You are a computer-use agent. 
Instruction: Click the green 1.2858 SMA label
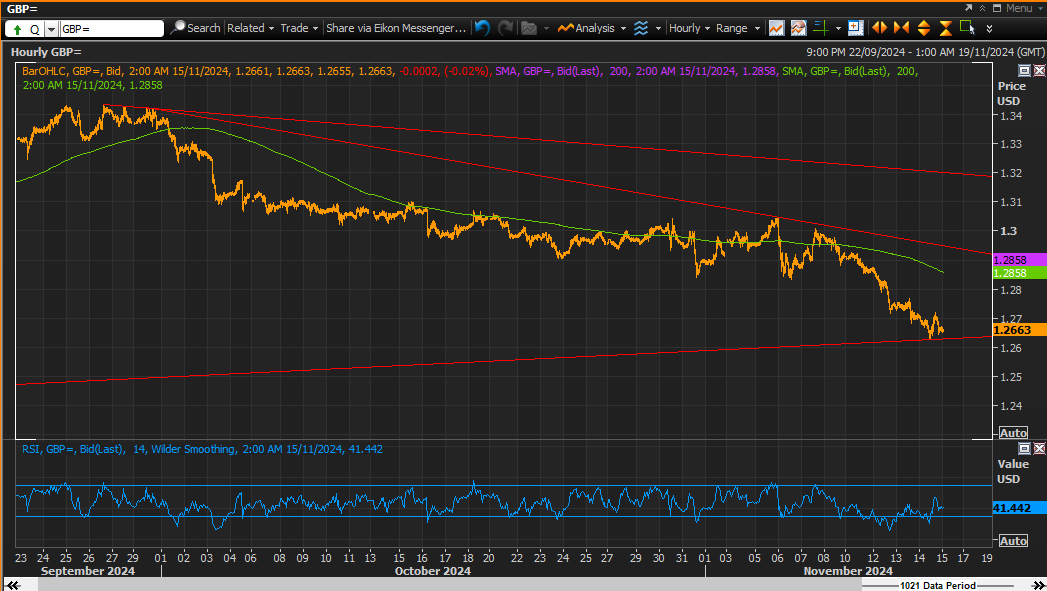click(x=1020, y=273)
